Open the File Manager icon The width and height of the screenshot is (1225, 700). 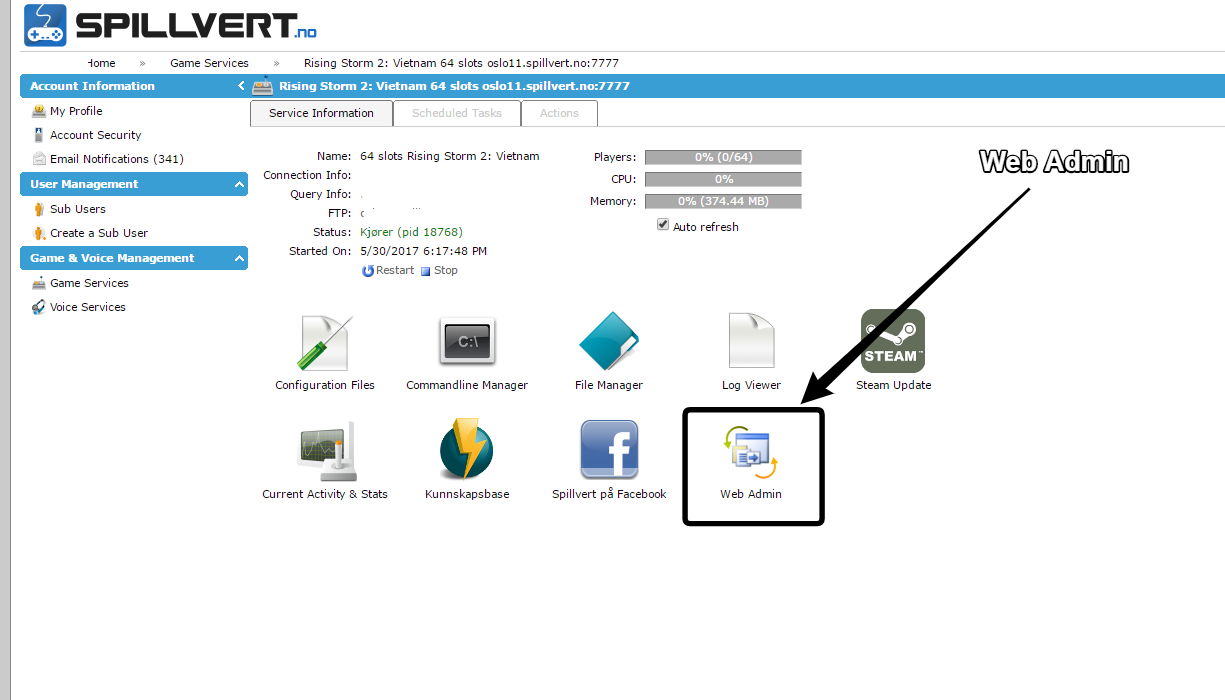(609, 342)
